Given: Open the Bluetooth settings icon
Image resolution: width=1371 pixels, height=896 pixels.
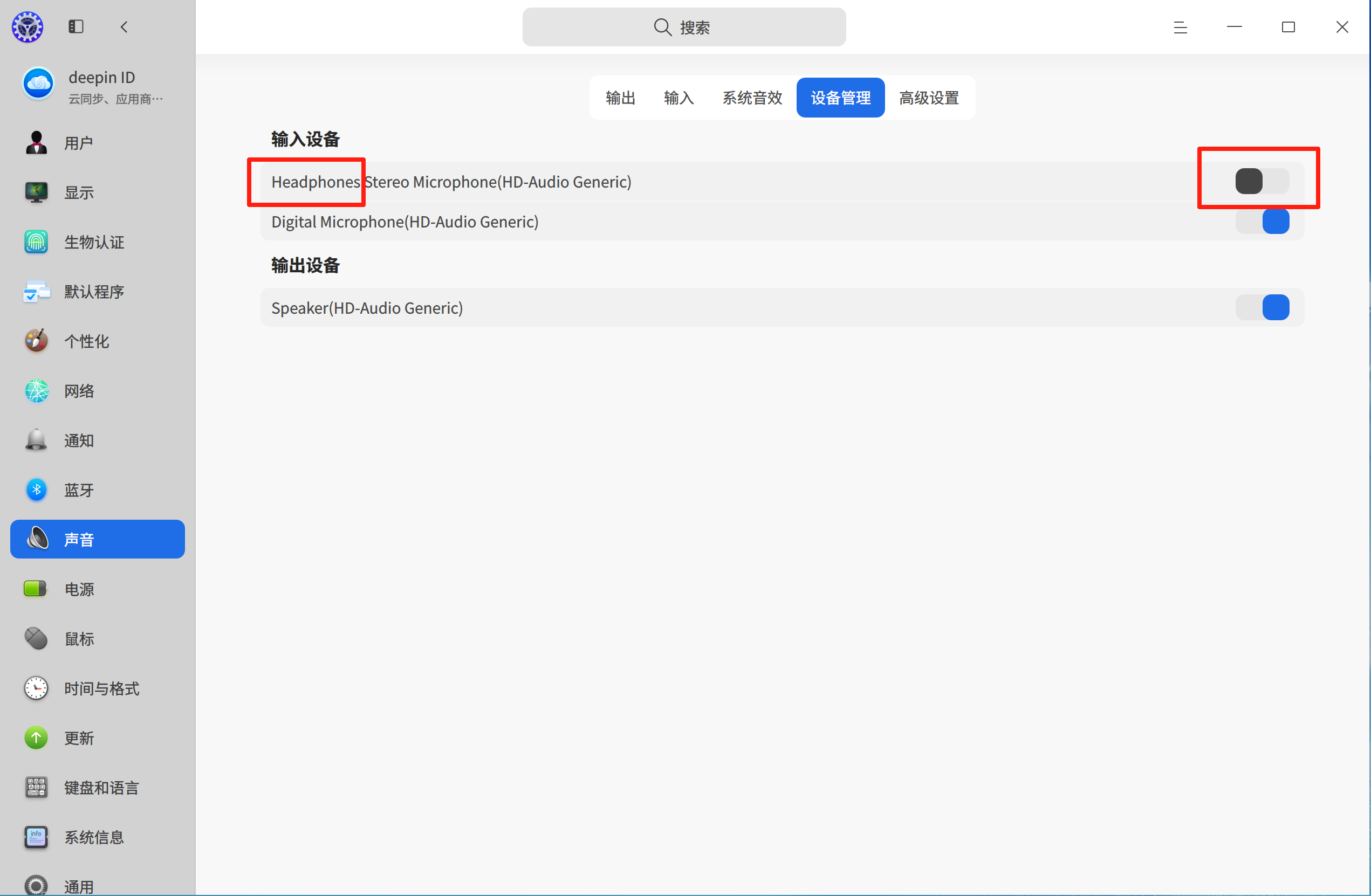Looking at the screenshot, I should pos(36,490).
